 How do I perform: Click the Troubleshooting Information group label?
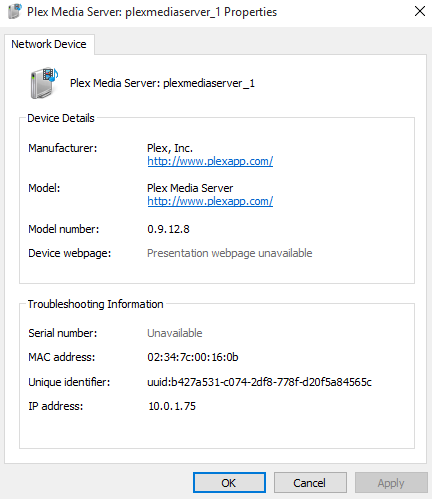click(x=95, y=304)
